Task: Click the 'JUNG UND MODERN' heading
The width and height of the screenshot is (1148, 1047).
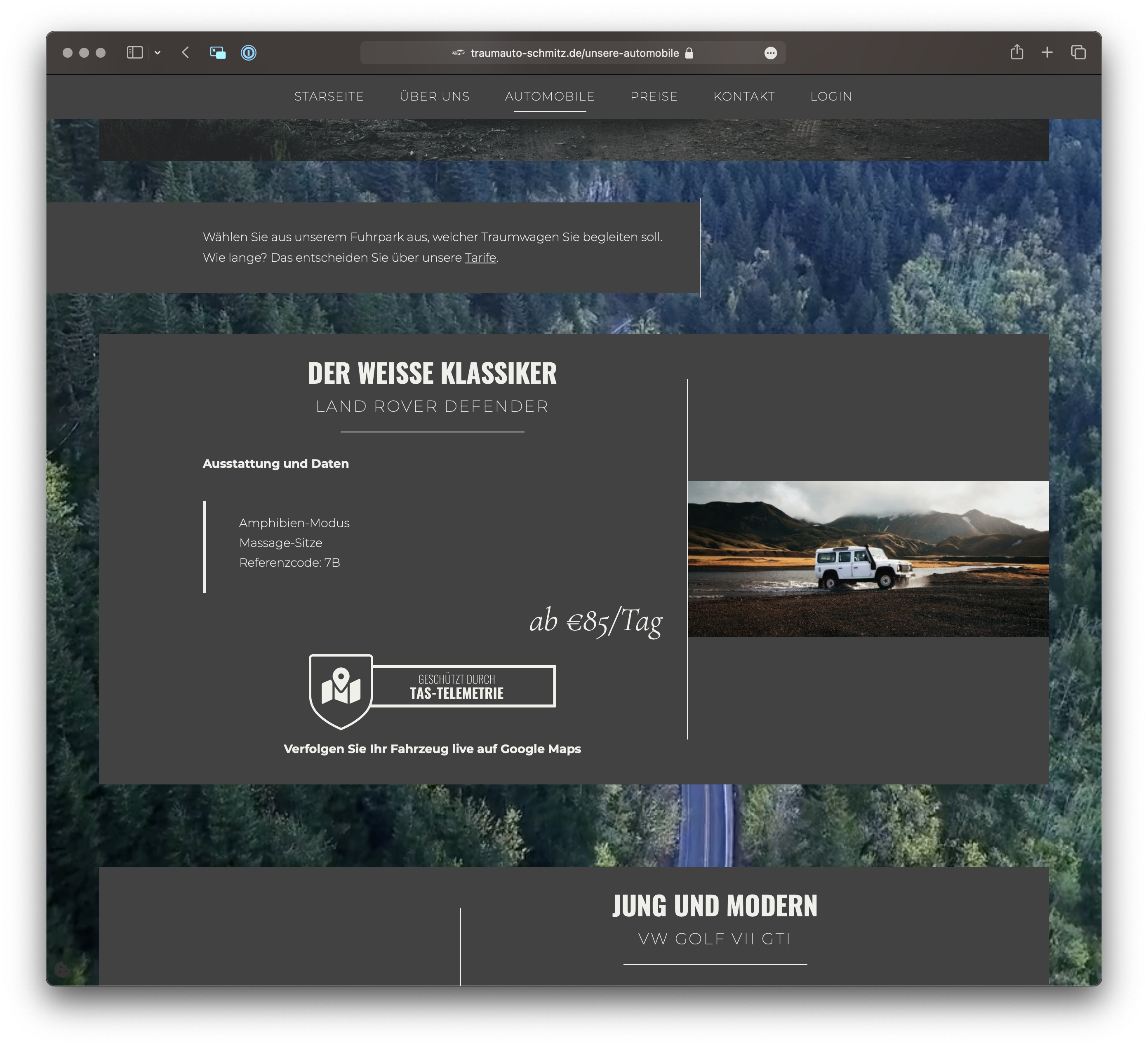Action: pos(715,906)
